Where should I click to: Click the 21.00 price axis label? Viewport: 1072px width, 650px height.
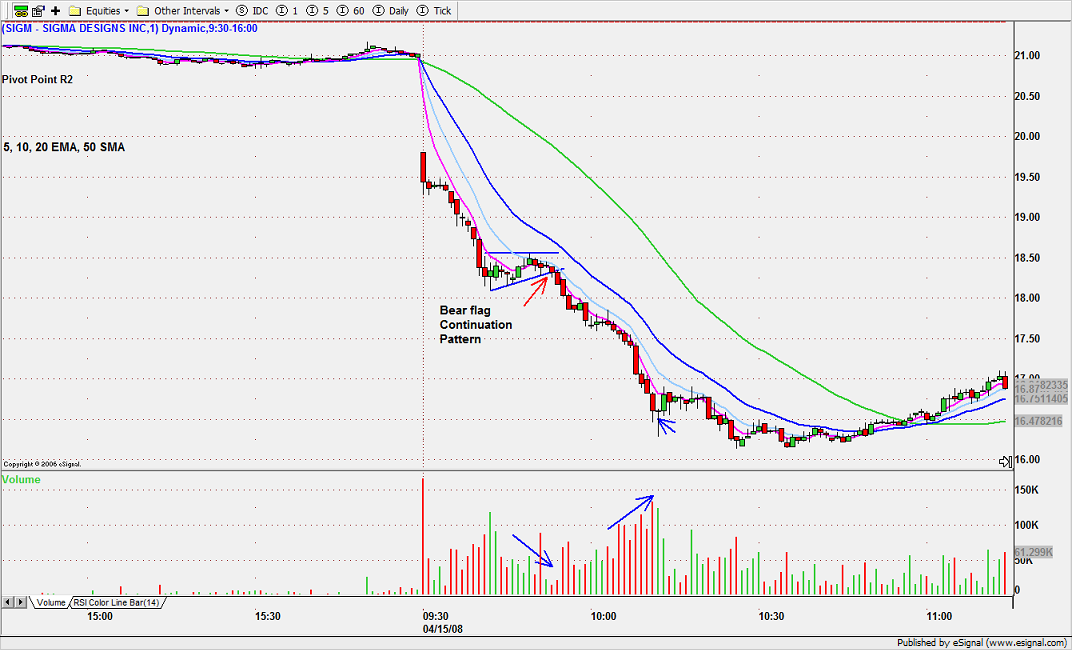1027,55
